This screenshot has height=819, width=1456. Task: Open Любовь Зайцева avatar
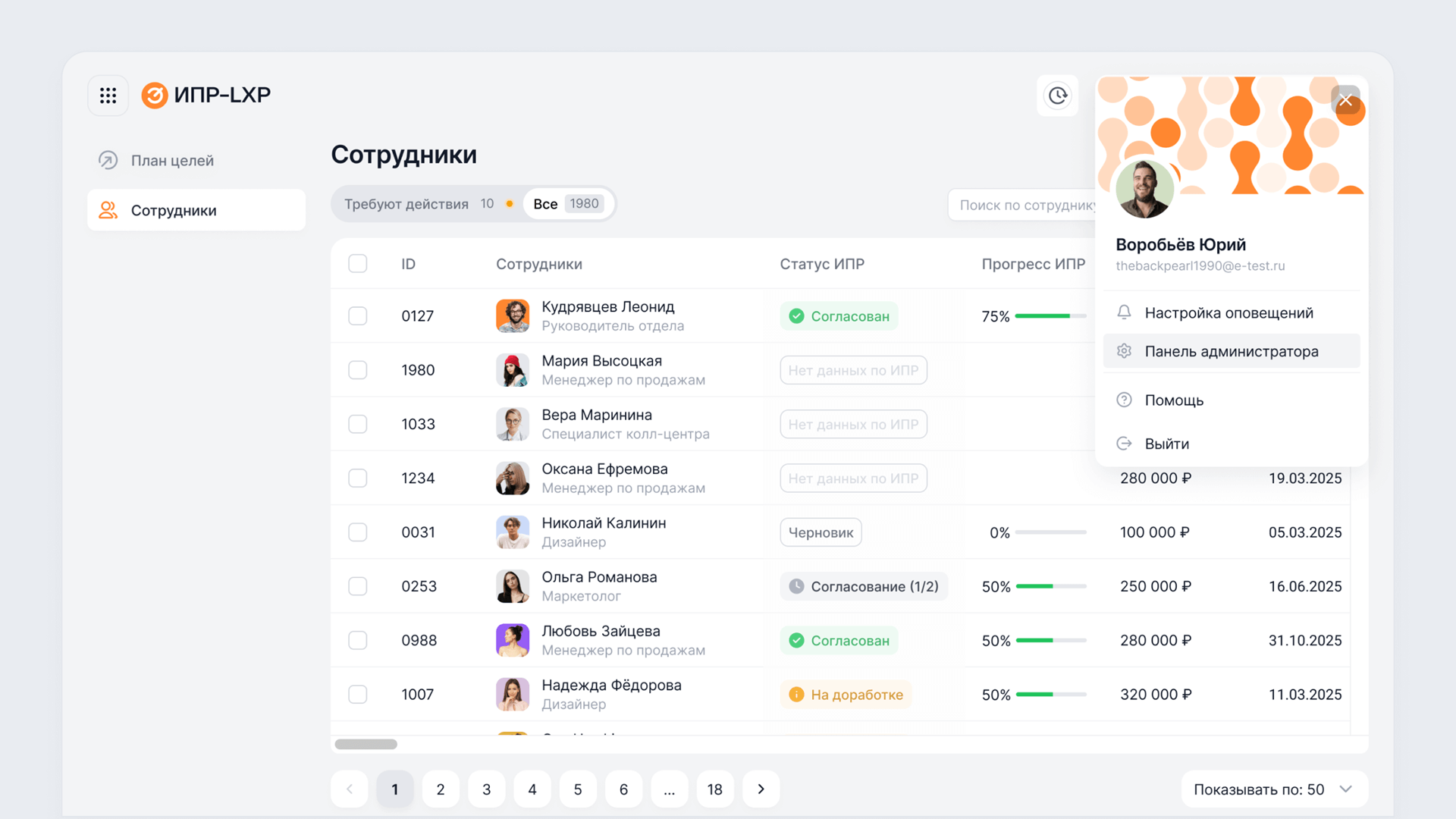point(513,640)
